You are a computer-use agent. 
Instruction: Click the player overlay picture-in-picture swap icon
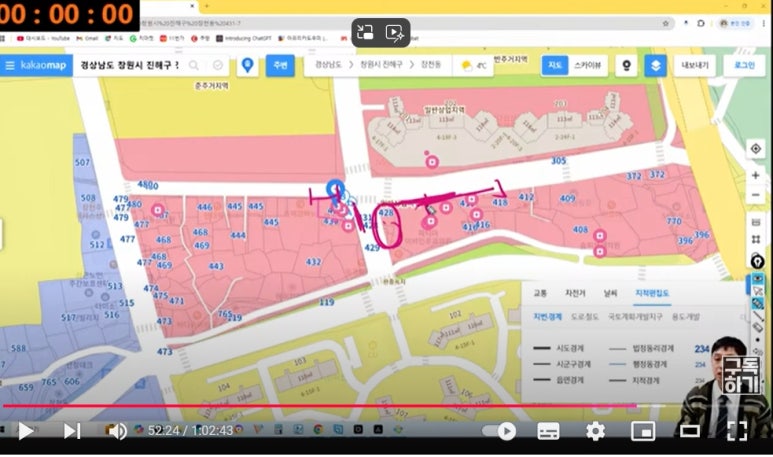(x=365, y=33)
